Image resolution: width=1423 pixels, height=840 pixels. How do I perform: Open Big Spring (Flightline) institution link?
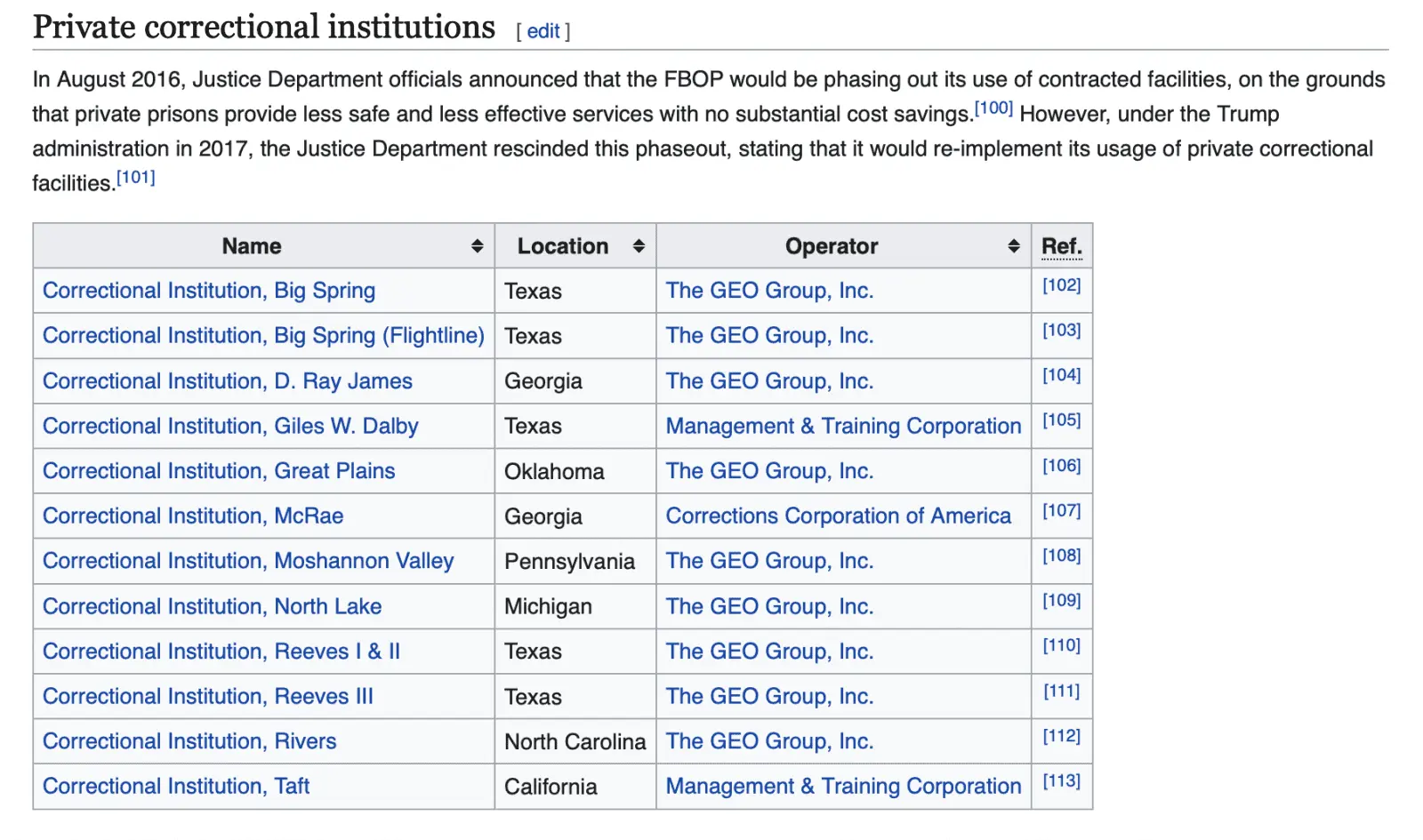click(263, 336)
